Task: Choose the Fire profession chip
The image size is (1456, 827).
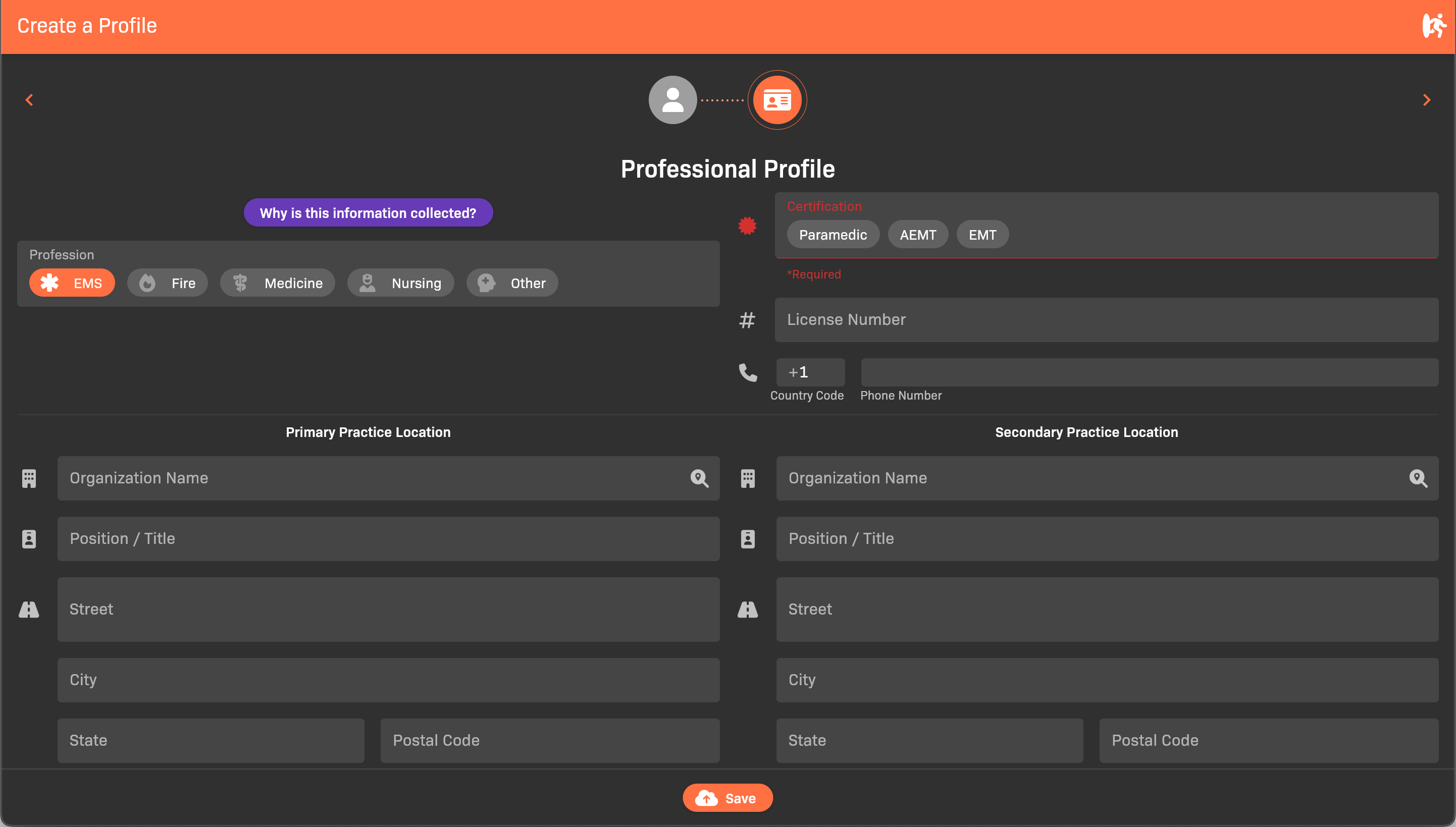Action: pos(168,283)
